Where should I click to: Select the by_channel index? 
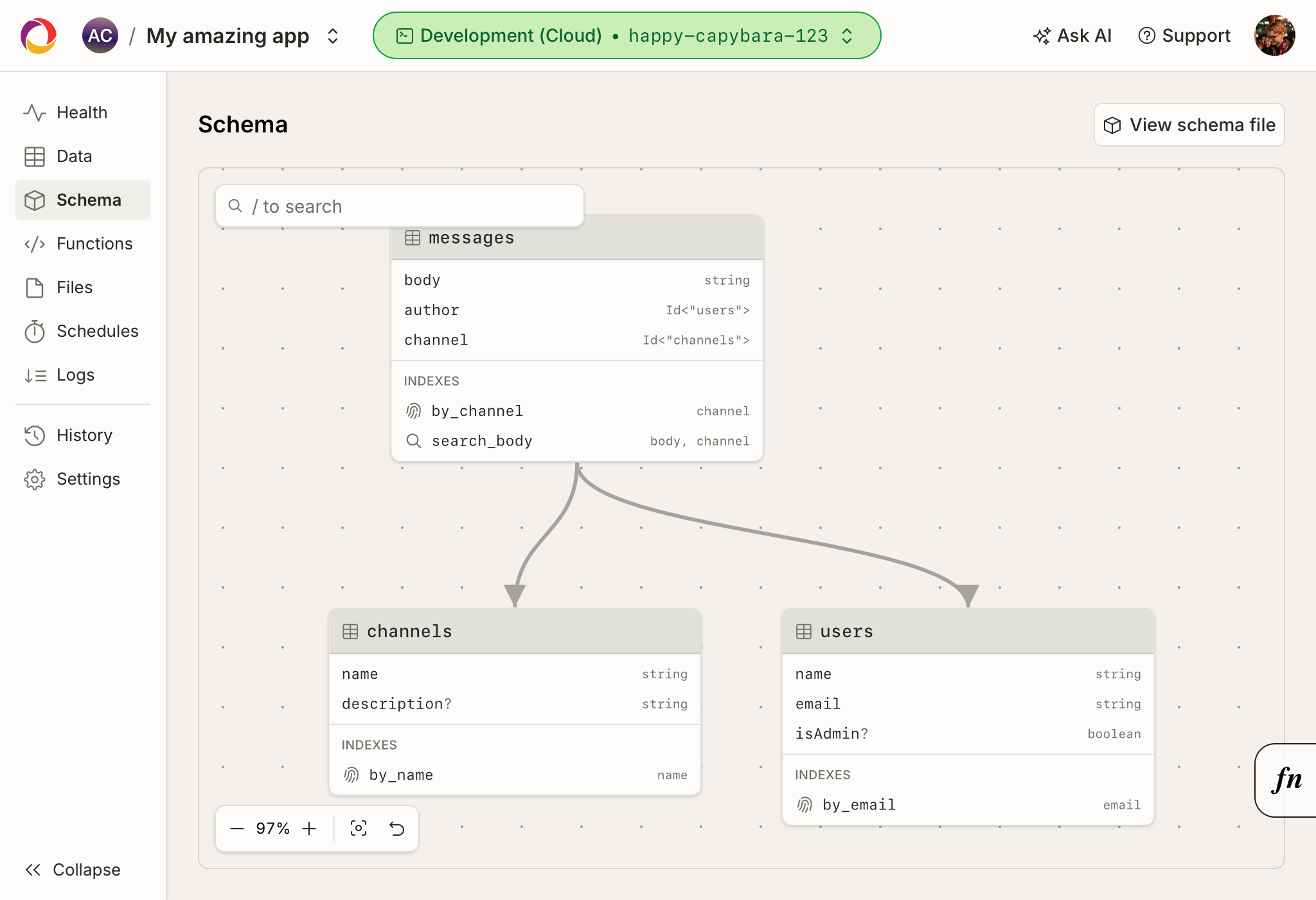(577, 411)
